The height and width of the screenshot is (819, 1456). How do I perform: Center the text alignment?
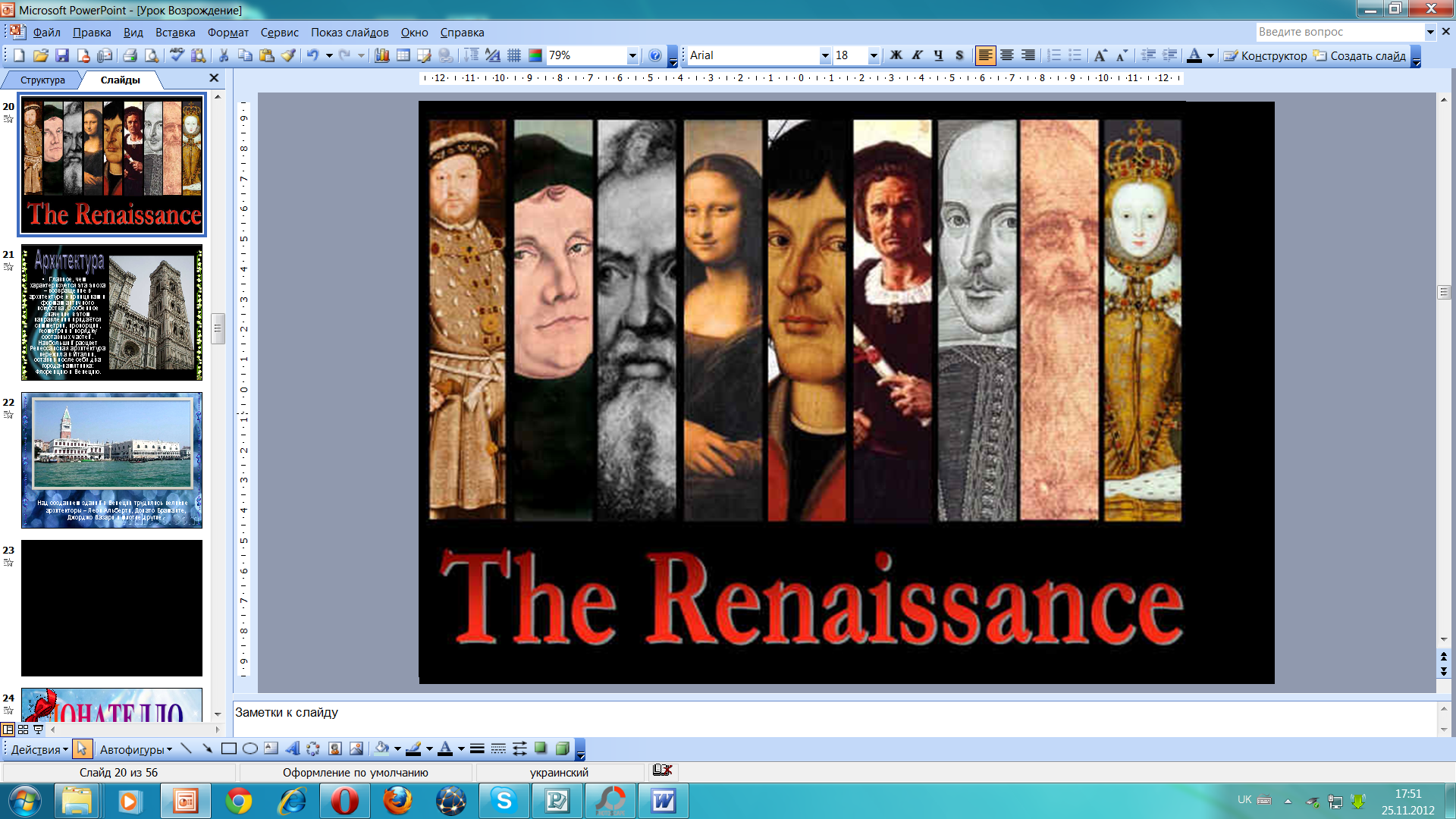point(1006,55)
